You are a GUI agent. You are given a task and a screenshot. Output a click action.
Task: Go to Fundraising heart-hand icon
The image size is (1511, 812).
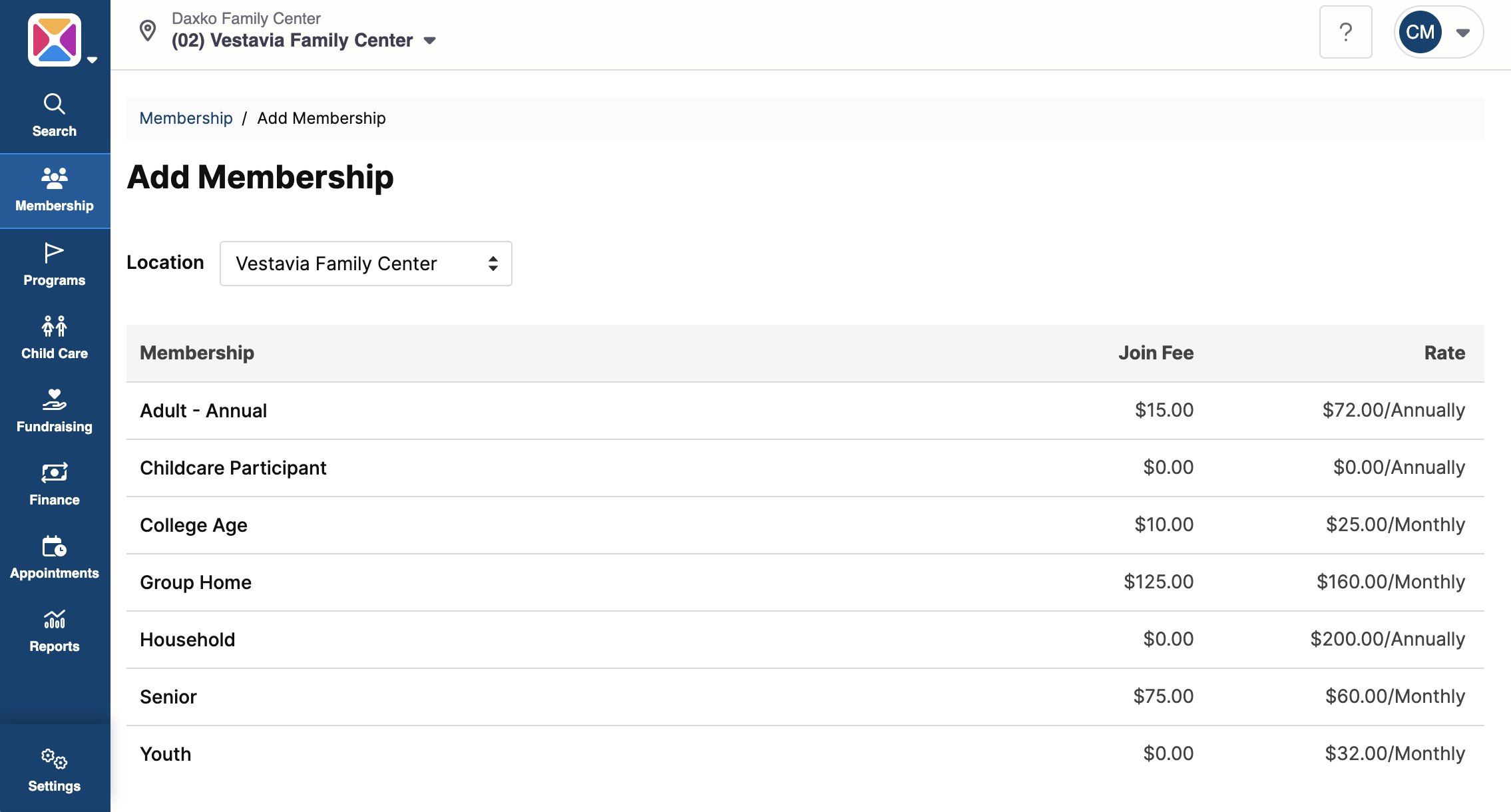[54, 399]
